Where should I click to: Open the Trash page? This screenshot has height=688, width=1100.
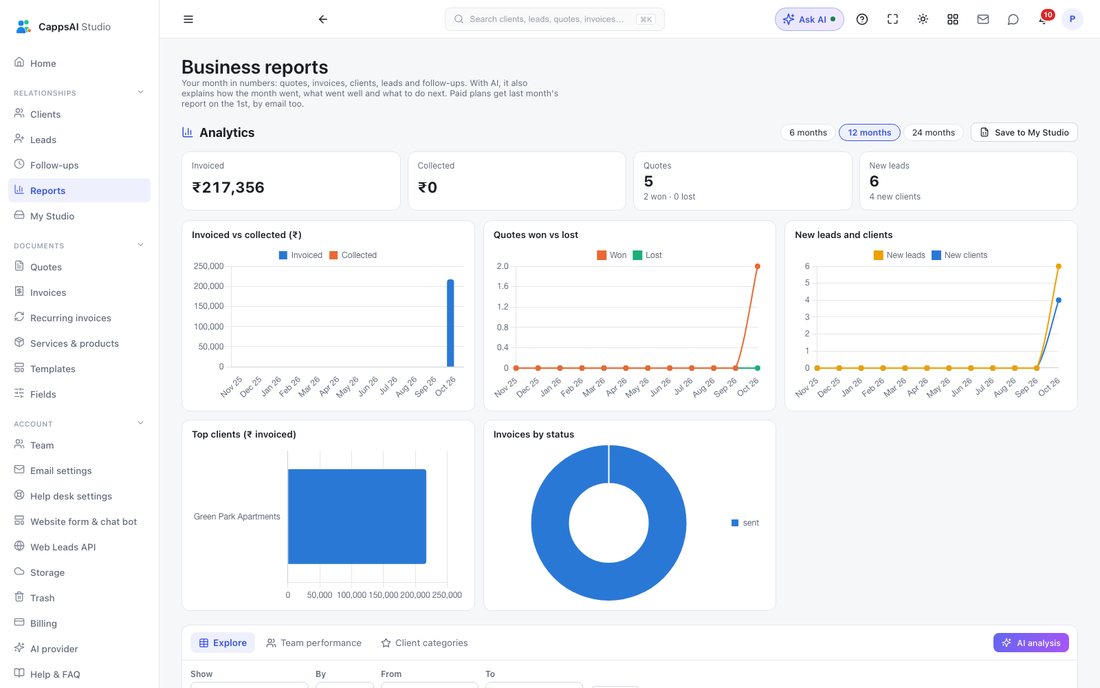tap(79, 598)
